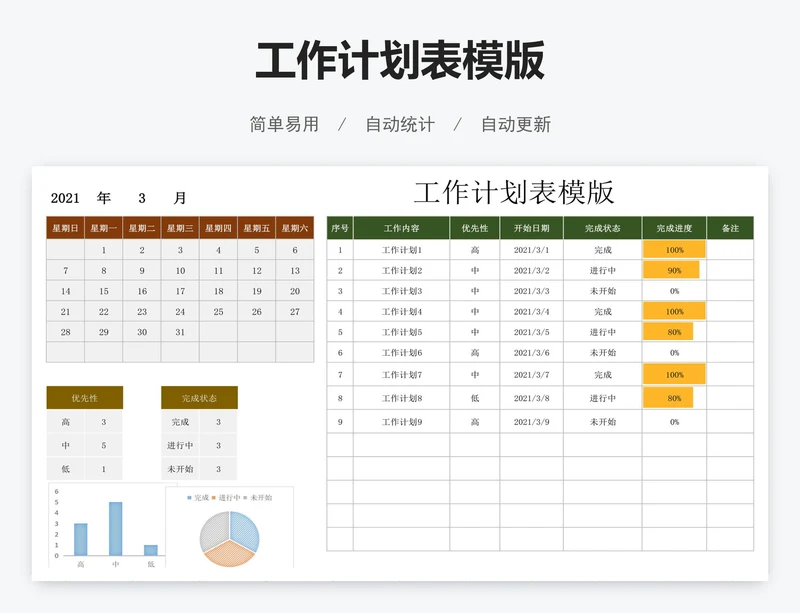Select calendar day 17
The height and width of the screenshot is (613, 800).
click(180, 291)
